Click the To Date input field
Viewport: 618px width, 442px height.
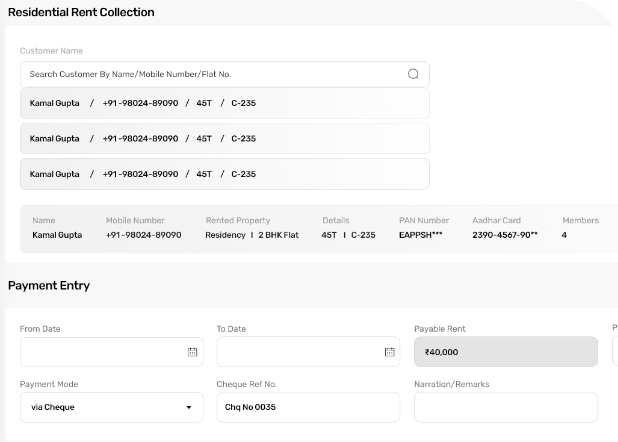(308, 352)
